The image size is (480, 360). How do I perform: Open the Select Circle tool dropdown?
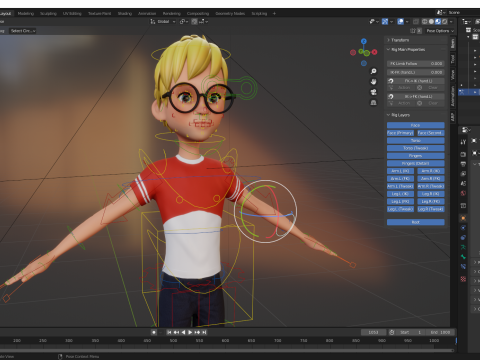23,31
